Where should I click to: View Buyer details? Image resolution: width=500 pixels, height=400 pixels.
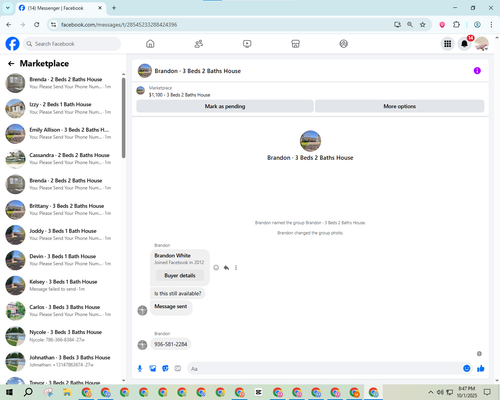point(180,276)
